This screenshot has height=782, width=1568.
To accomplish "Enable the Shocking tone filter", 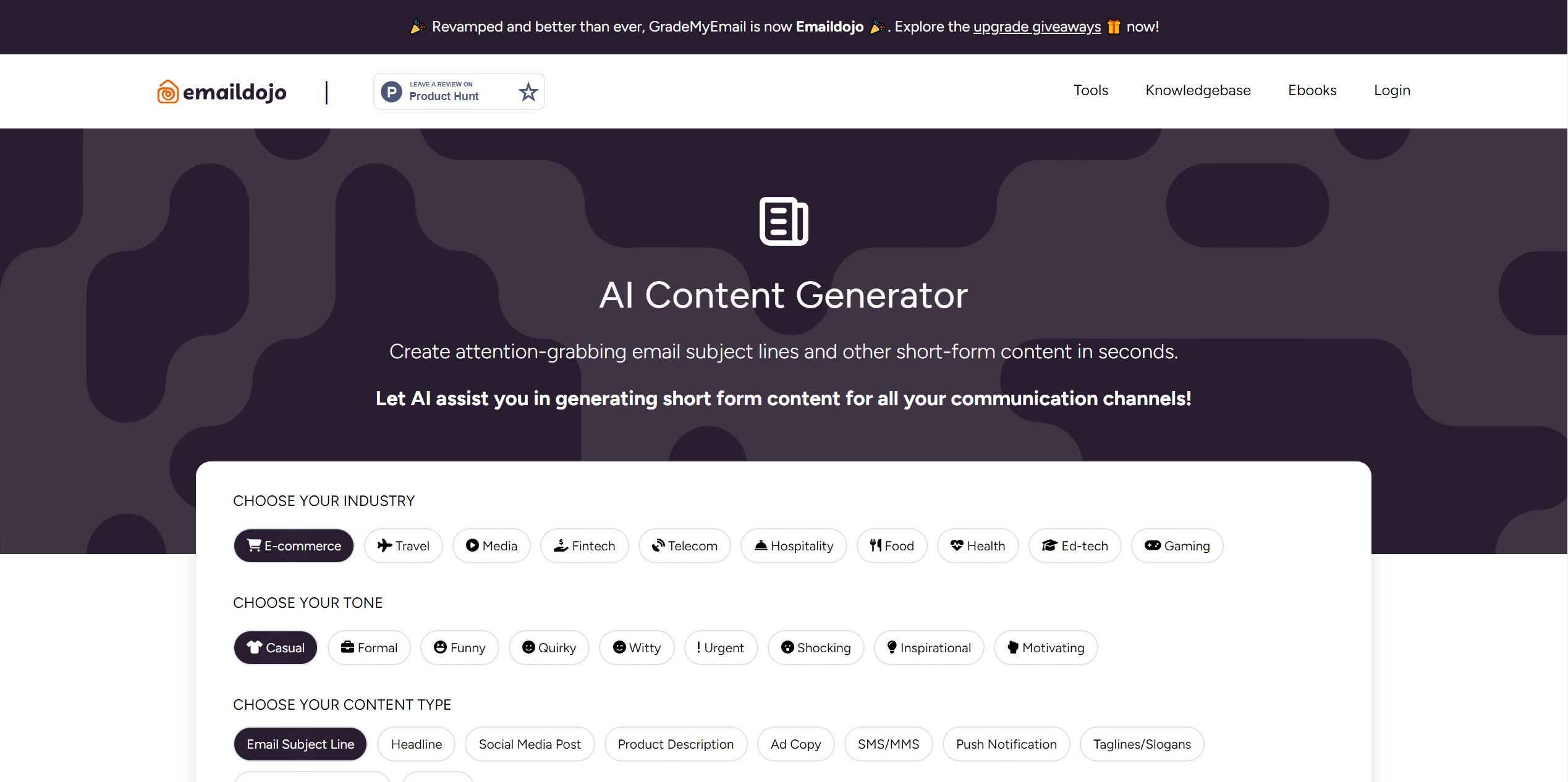I will tap(815, 647).
